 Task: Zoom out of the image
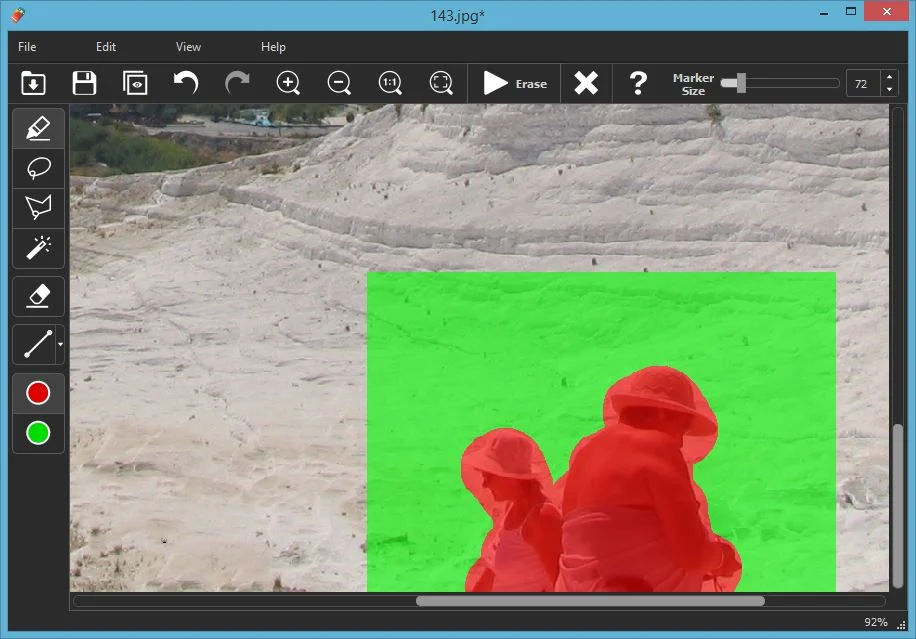(339, 83)
